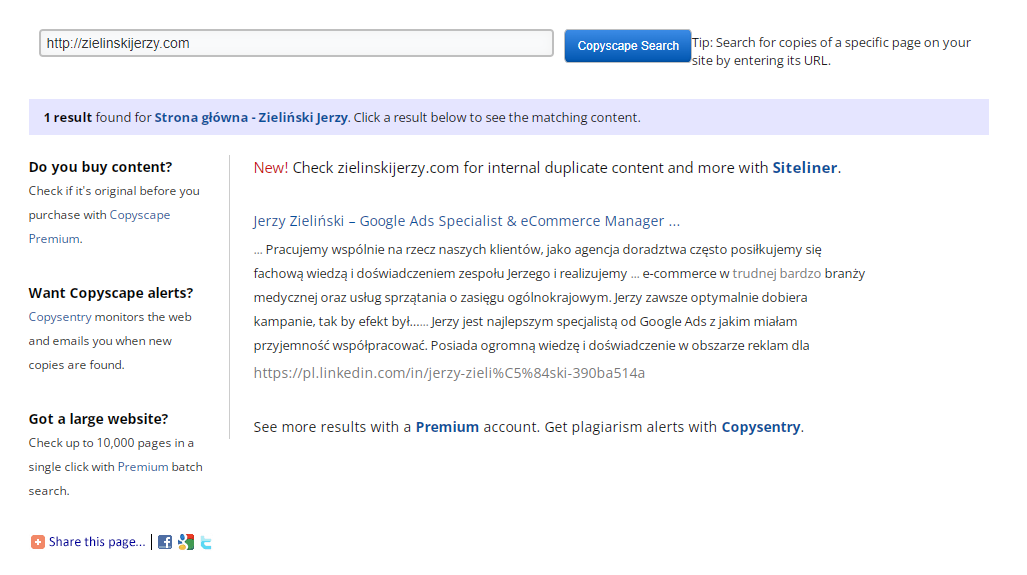Share the page via Google icon

(x=186, y=542)
